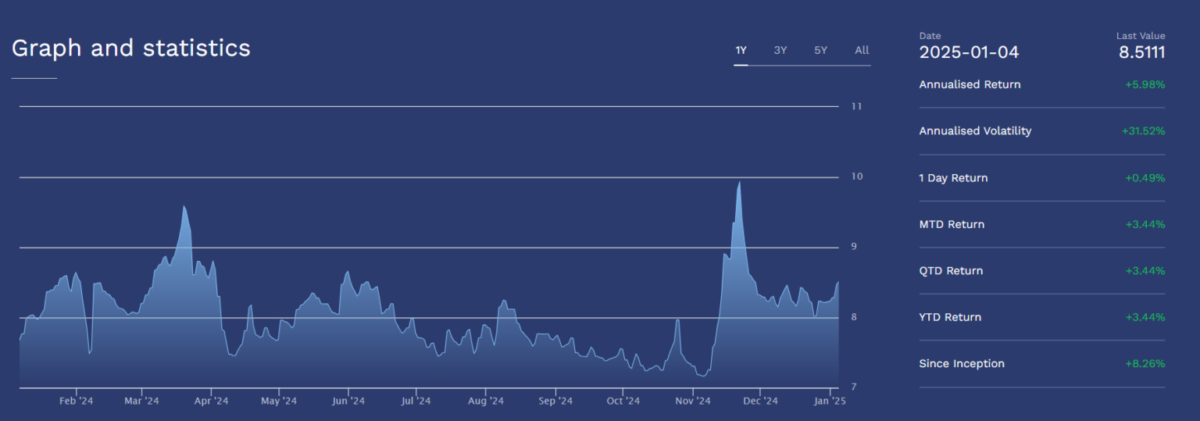Click the Since Inception label
Viewport: 1200px width, 421px height.
point(961,364)
